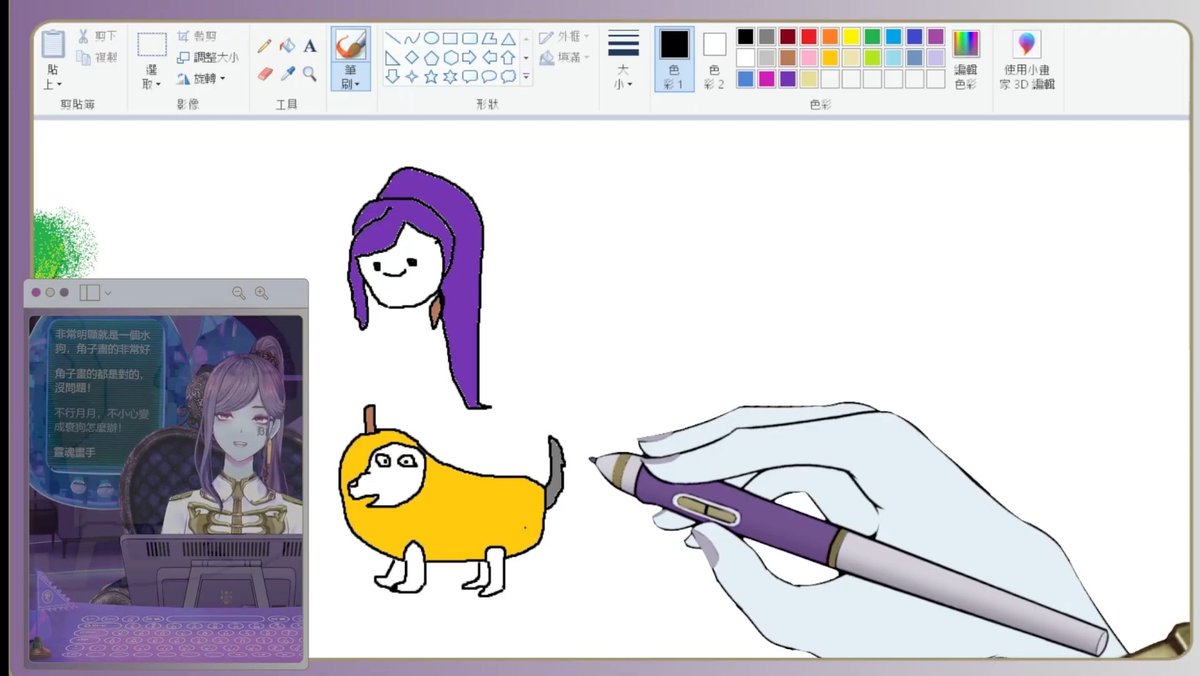The image size is (1200, 676).
Task: Click the Edit colors (編輯色彩) button
Action: pos(966,60)
